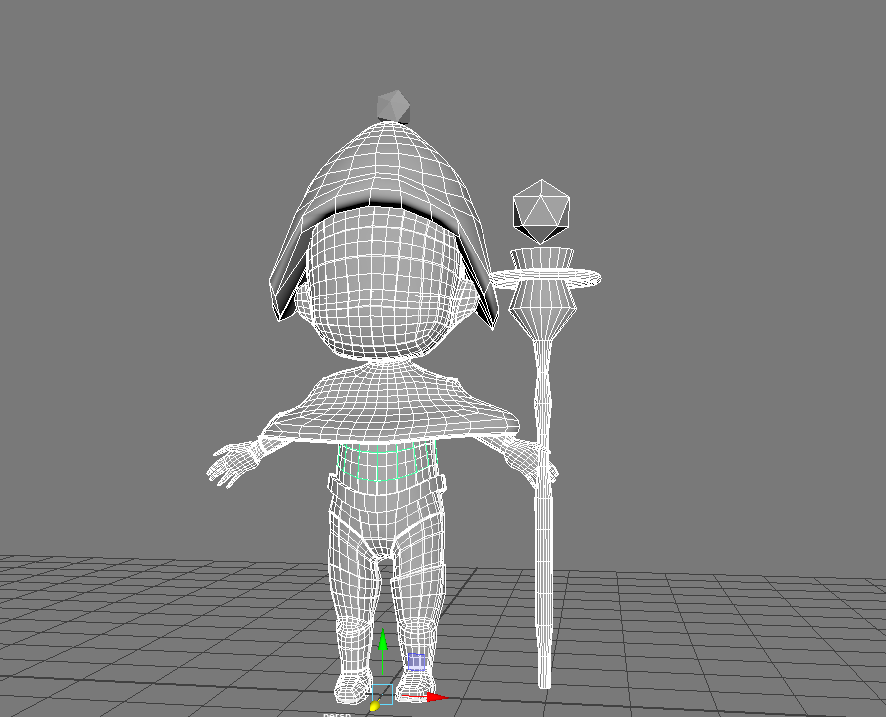This screenshot has width=886, height=717.
Task: Select the hand gripping the staff
Action: pyautogui.click(x=528, y=460)
